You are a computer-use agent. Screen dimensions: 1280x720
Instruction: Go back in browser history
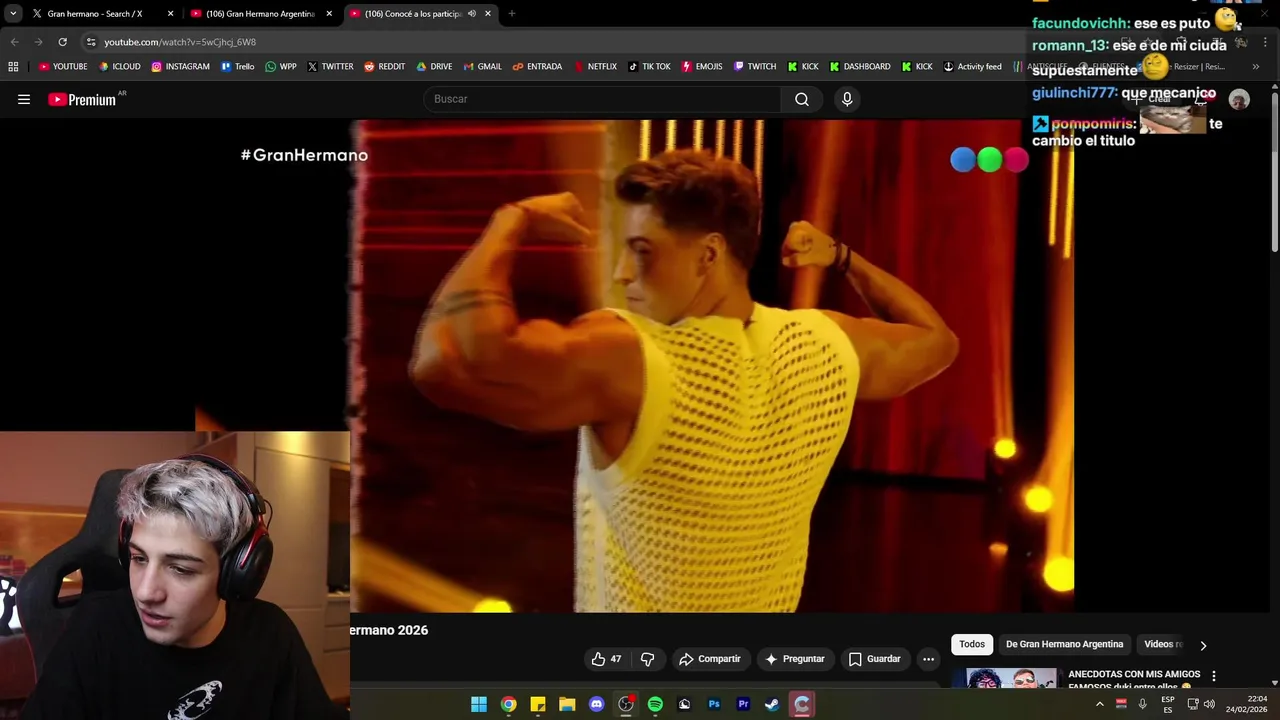click(14, 42)
